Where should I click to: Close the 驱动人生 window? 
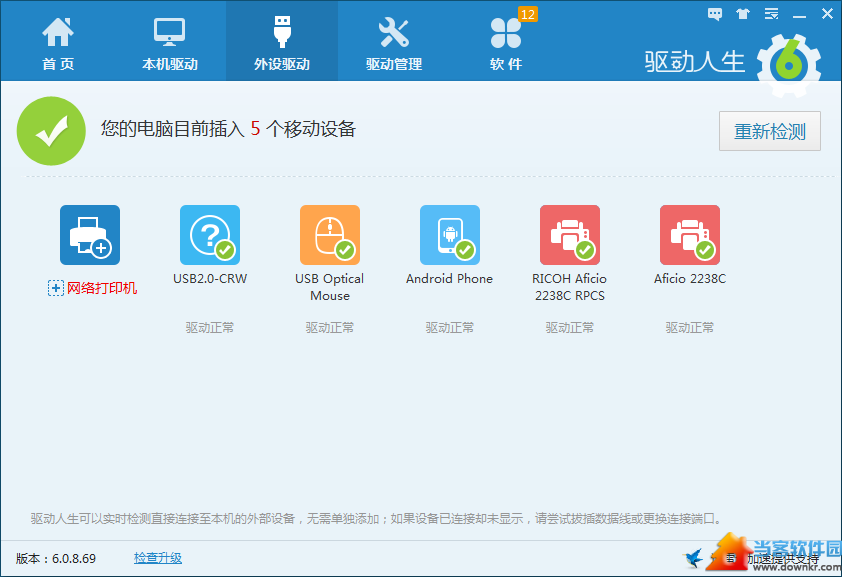point(828,14)
